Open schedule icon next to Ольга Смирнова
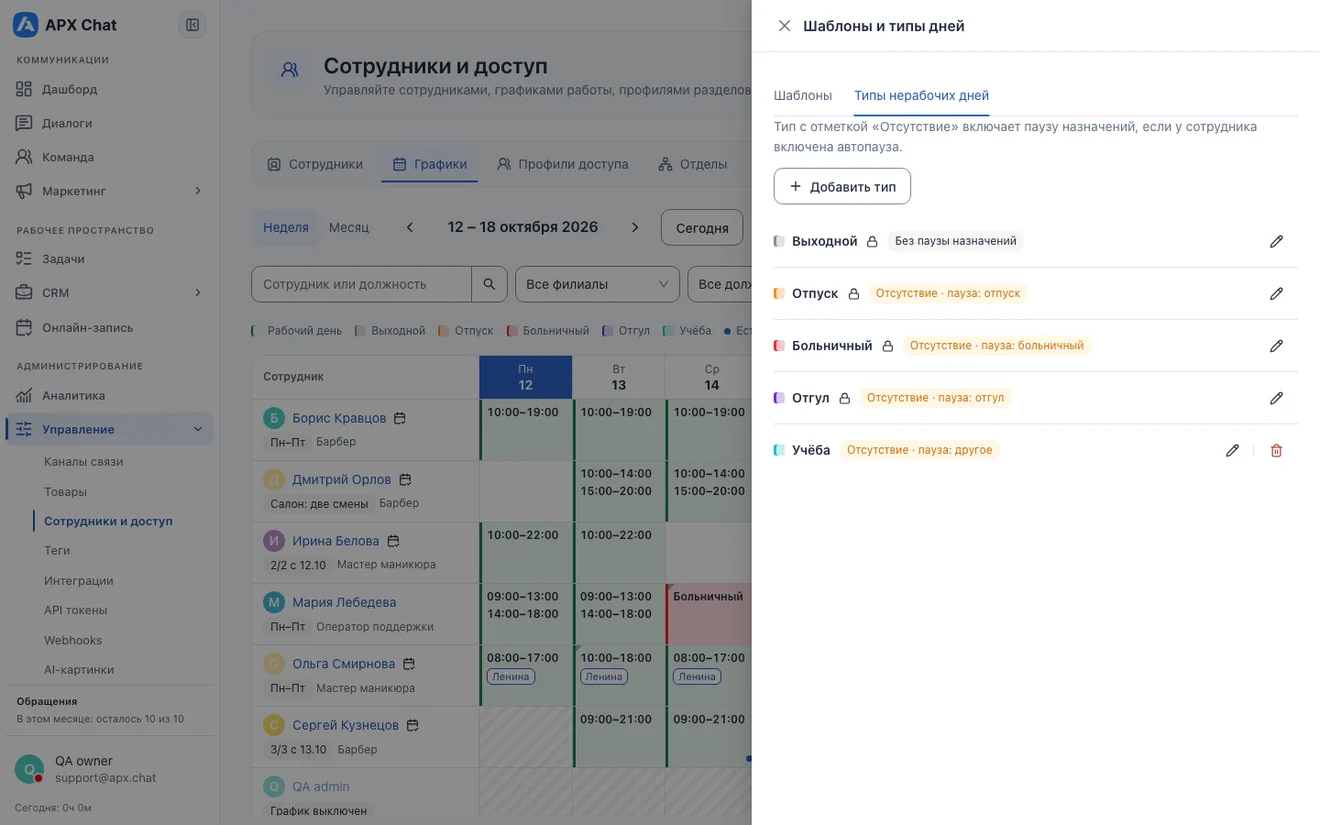The width and height of the screenshot is (1320, 825). [x=409, y=664]
